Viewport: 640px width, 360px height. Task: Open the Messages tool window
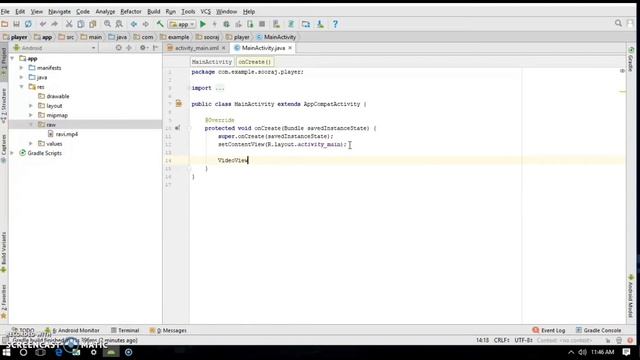(x=168, y=330)
